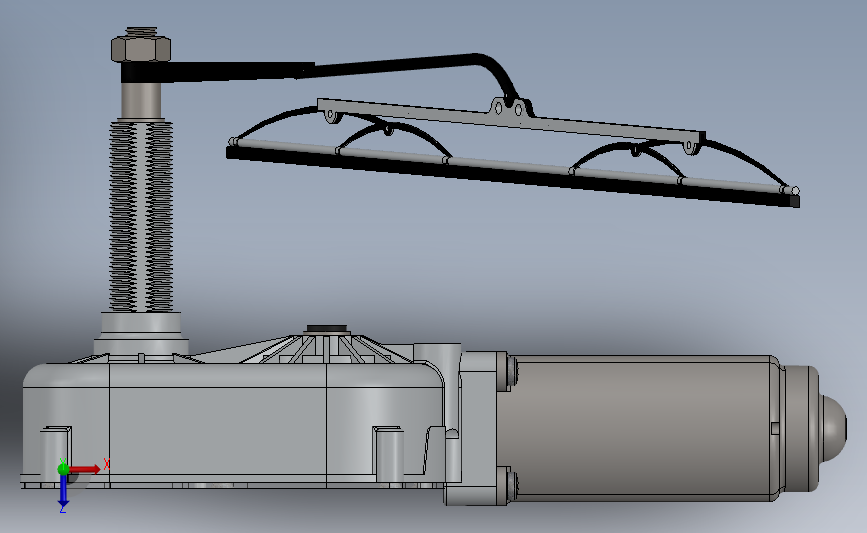This screenshot has width=867, height=533.
Task: Select the smooth sleeve below the wiper arm
Action: tap(141, 100)
